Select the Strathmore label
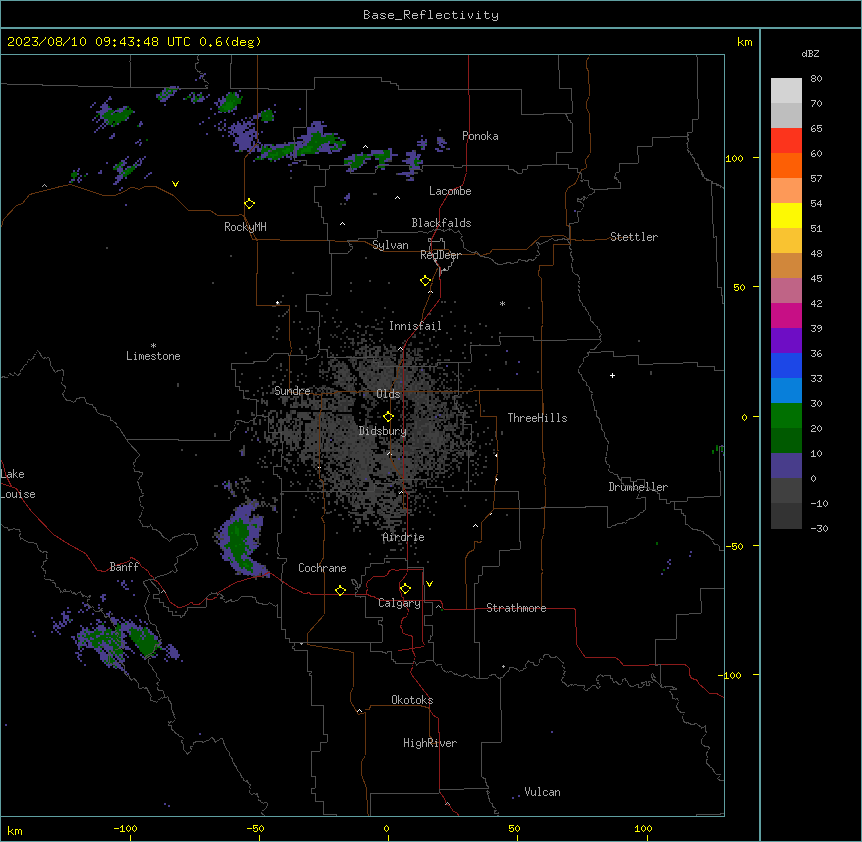The height and width of the screenshot is (842, 862). (x=516, y=608)
